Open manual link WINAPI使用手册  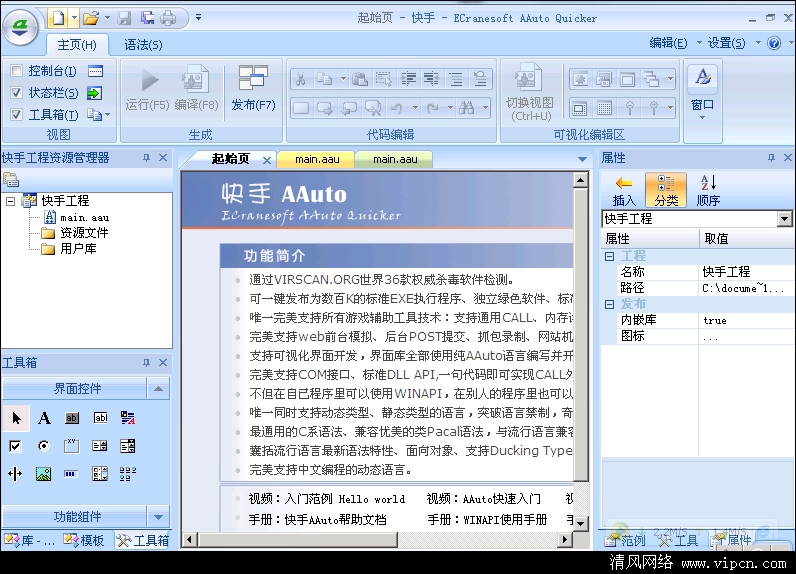coord(487,520)
